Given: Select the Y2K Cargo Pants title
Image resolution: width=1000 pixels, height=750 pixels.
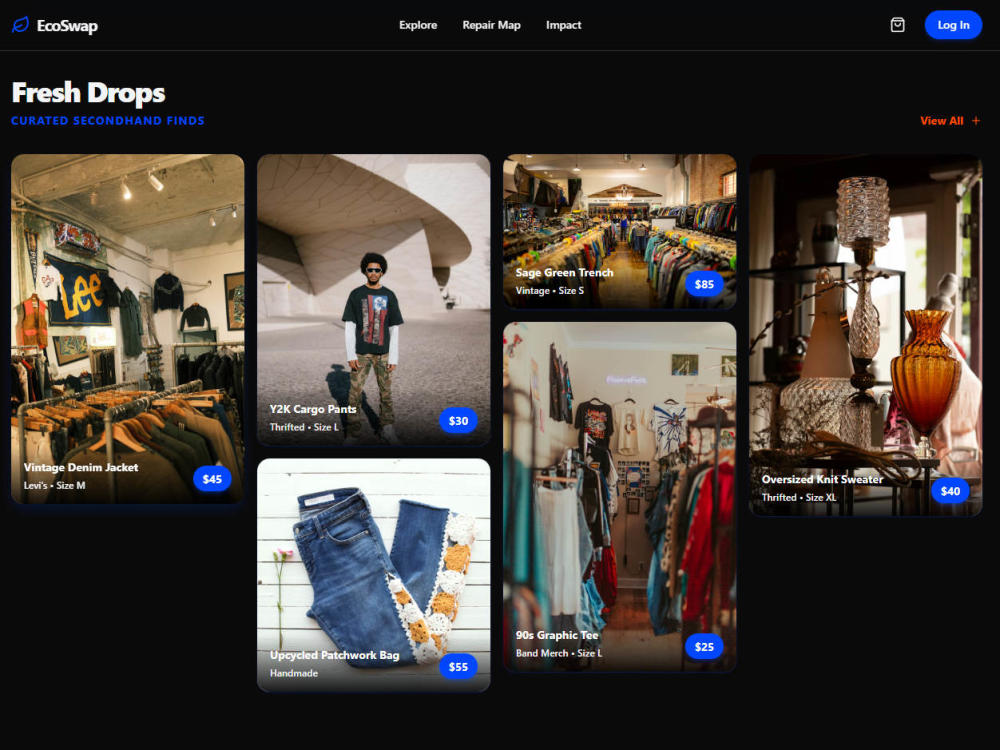Looking at the screenshot, I should pyautogui.click(x=312, y=409).
